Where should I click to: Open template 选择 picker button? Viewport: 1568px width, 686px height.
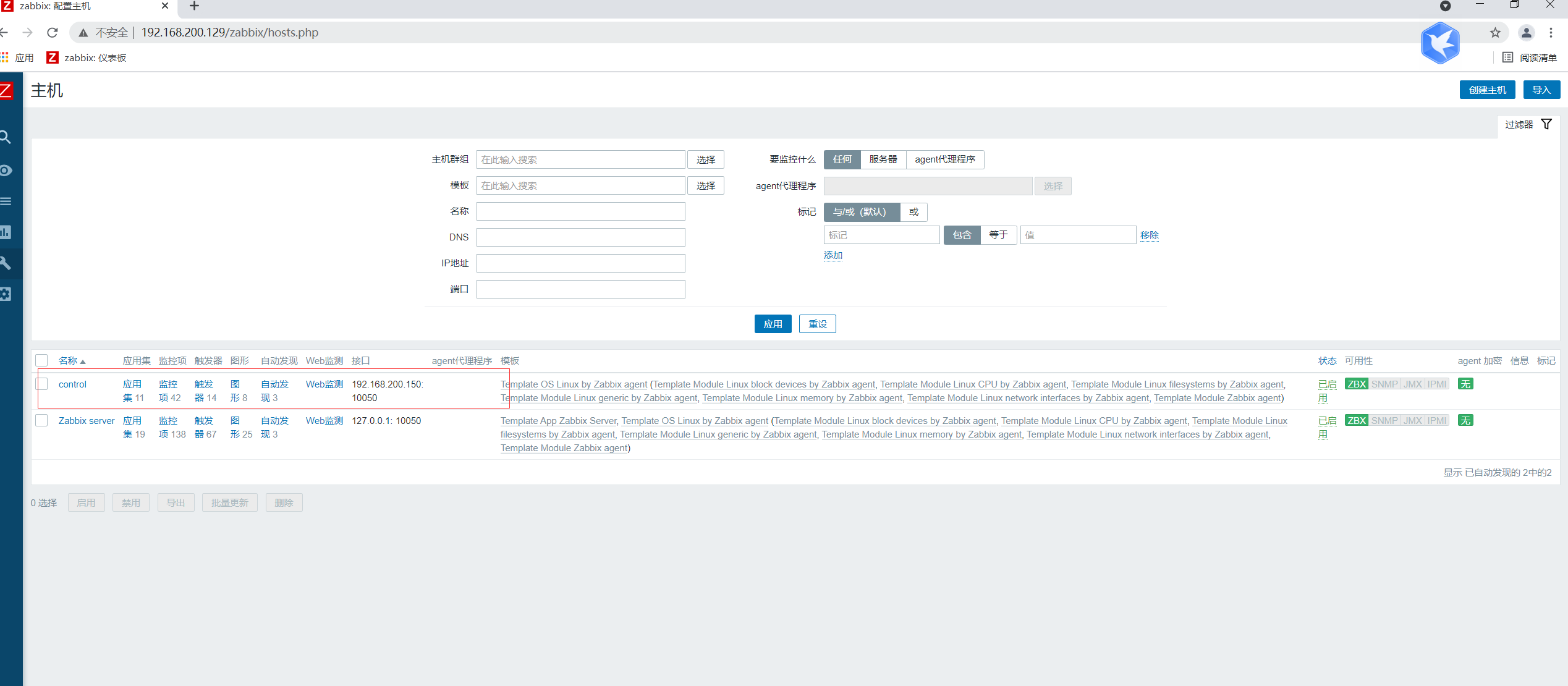[x=705, y=185]
